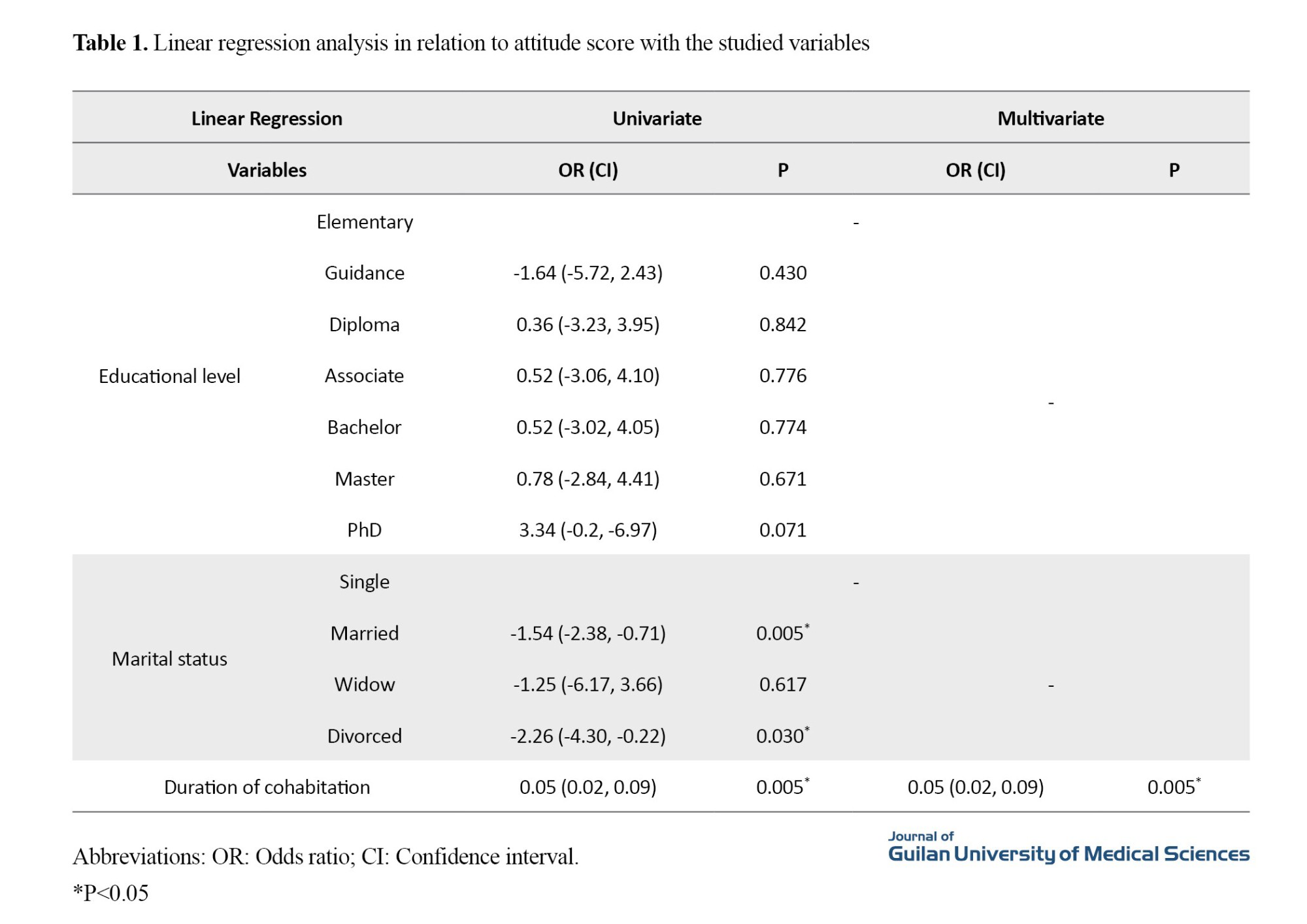Select the Elementary reference category label
This screenshot has width=1307, height=924.
[364, 222]
